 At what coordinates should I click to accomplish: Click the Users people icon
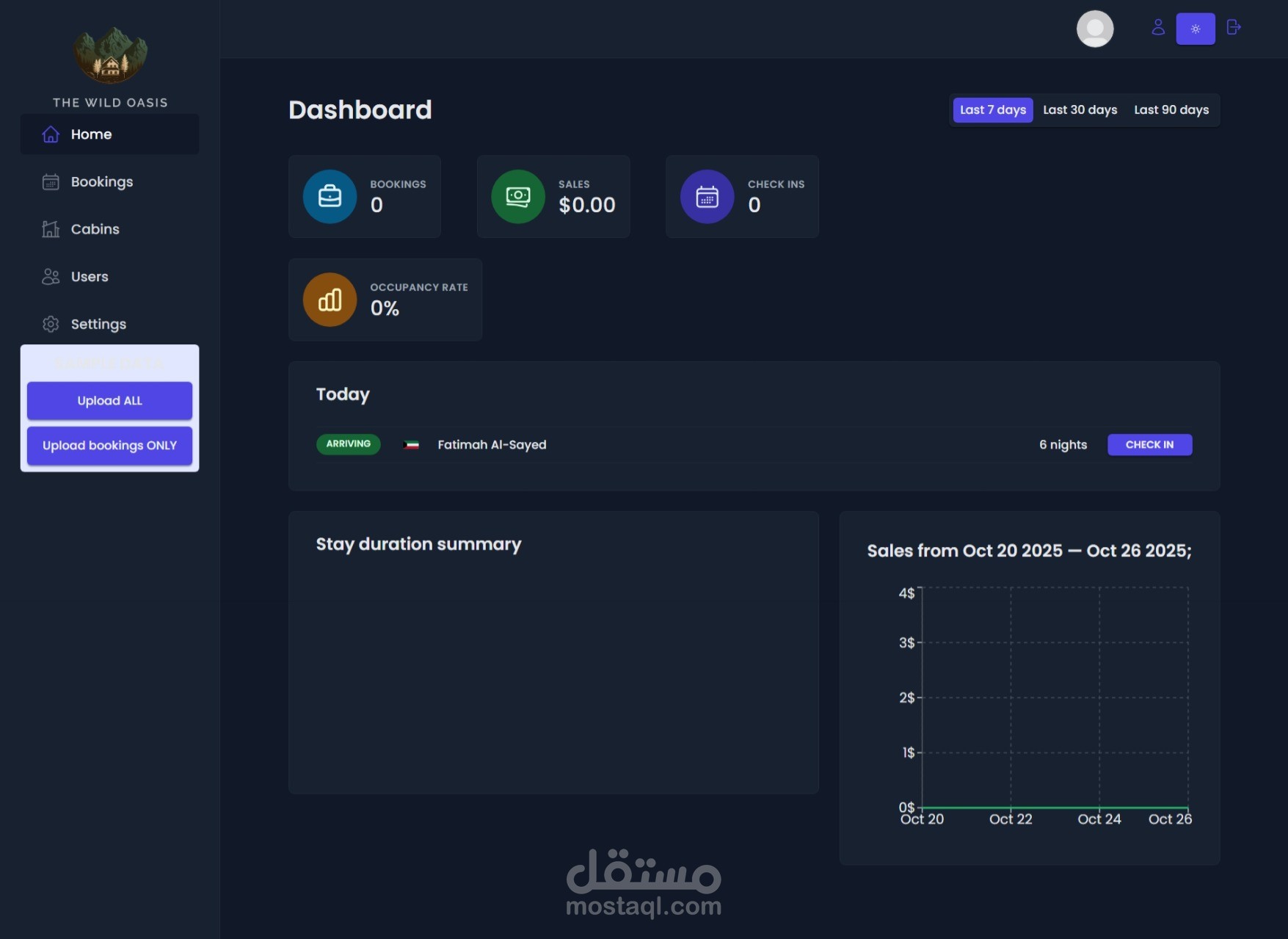(50, 276)
